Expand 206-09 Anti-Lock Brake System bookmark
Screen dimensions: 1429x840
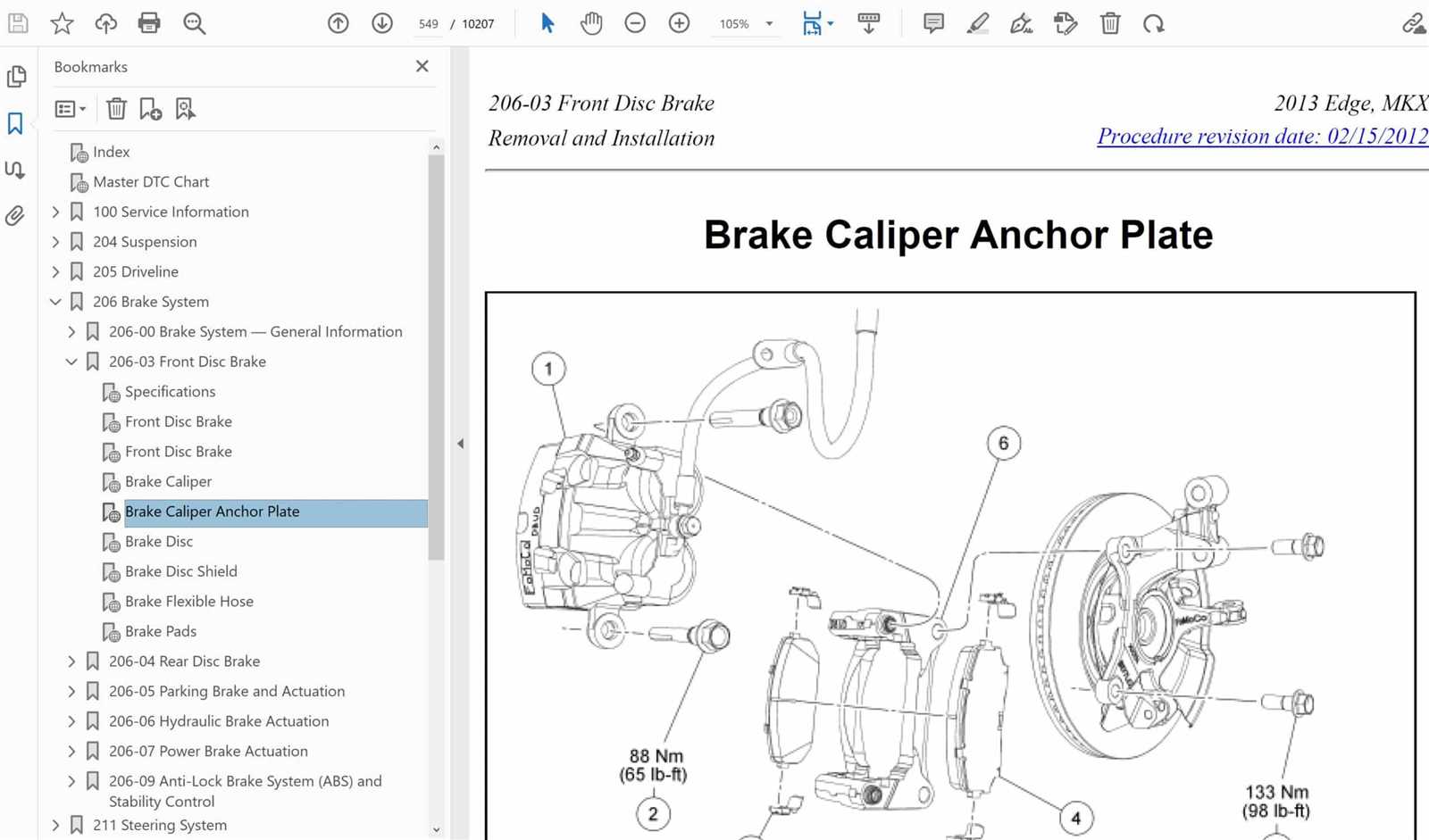click(x=71, y=781)
